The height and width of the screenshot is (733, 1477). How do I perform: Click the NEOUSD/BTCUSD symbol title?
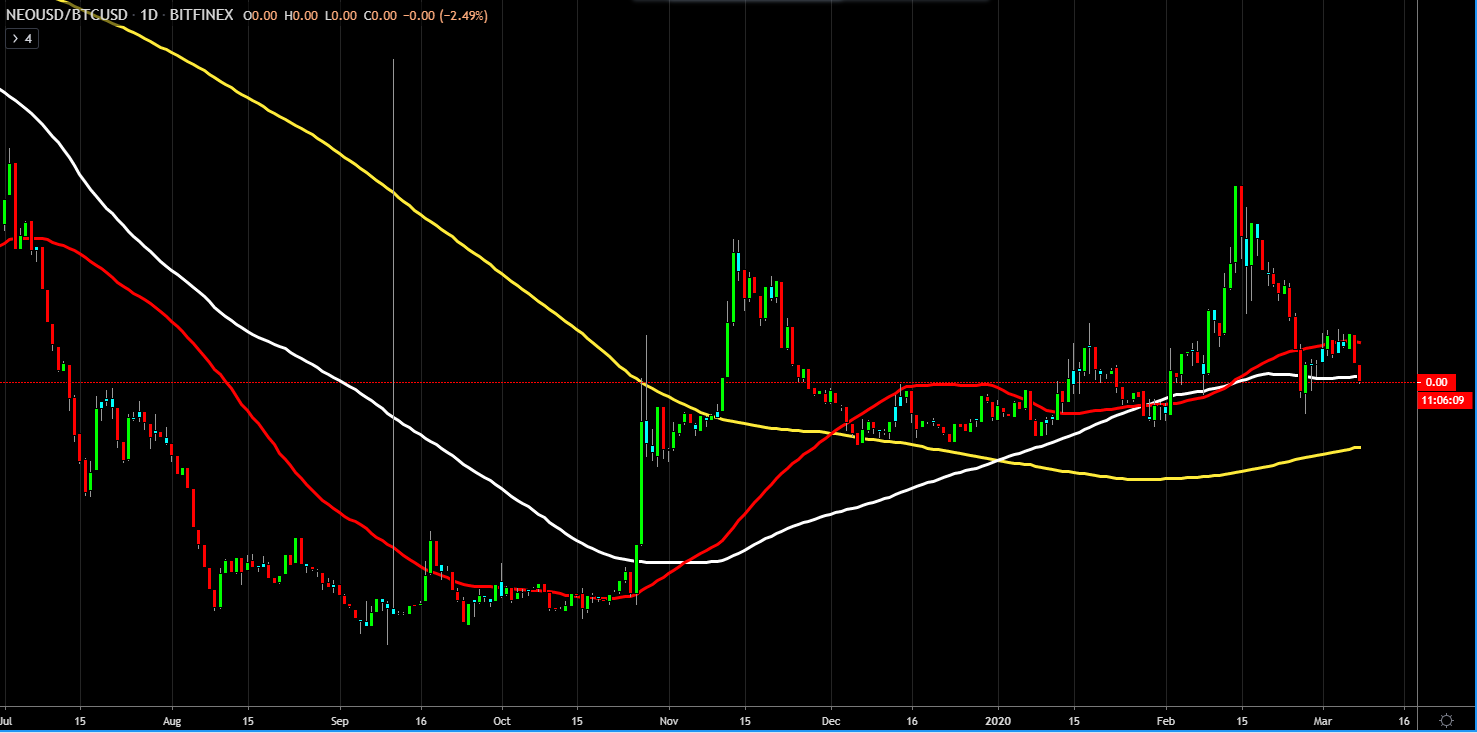point(64,16)
